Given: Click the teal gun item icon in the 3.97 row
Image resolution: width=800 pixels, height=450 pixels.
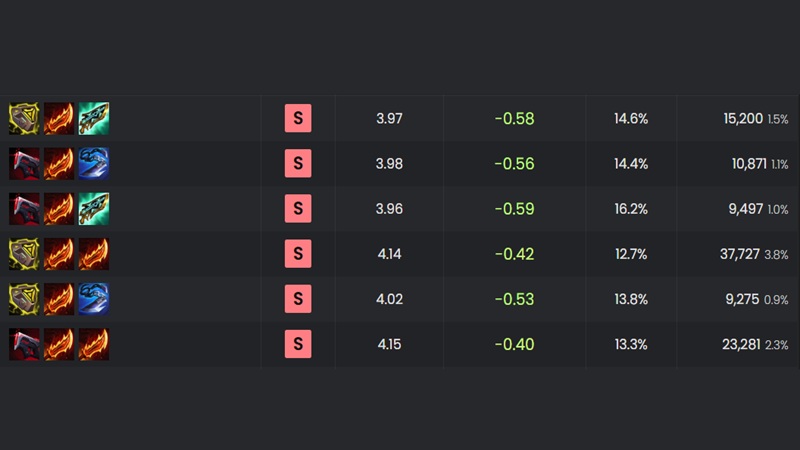Looking at the screenshot, I should pos(94,119).
